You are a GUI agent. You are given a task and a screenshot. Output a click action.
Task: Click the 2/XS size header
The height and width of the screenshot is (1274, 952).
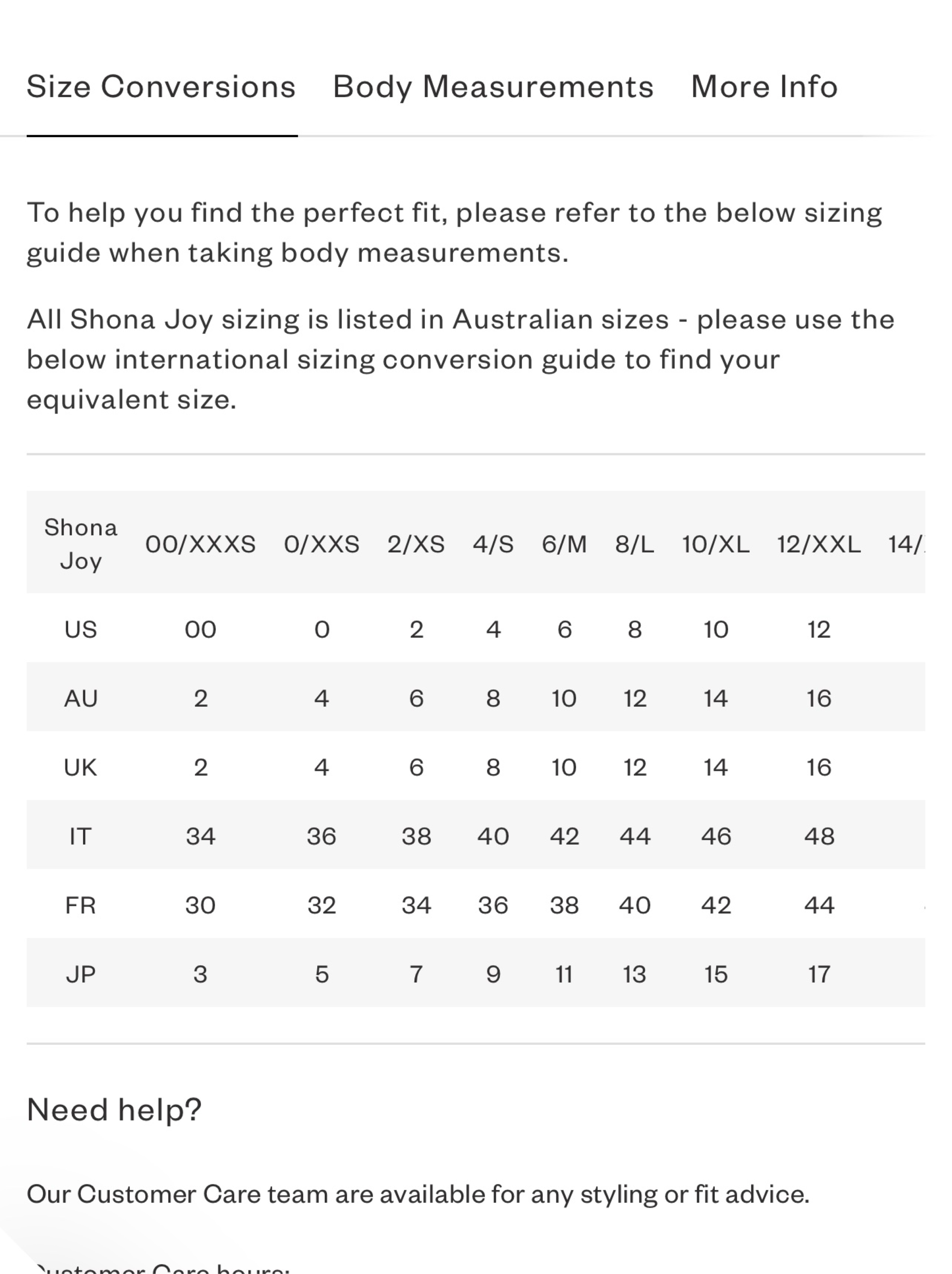416,544
